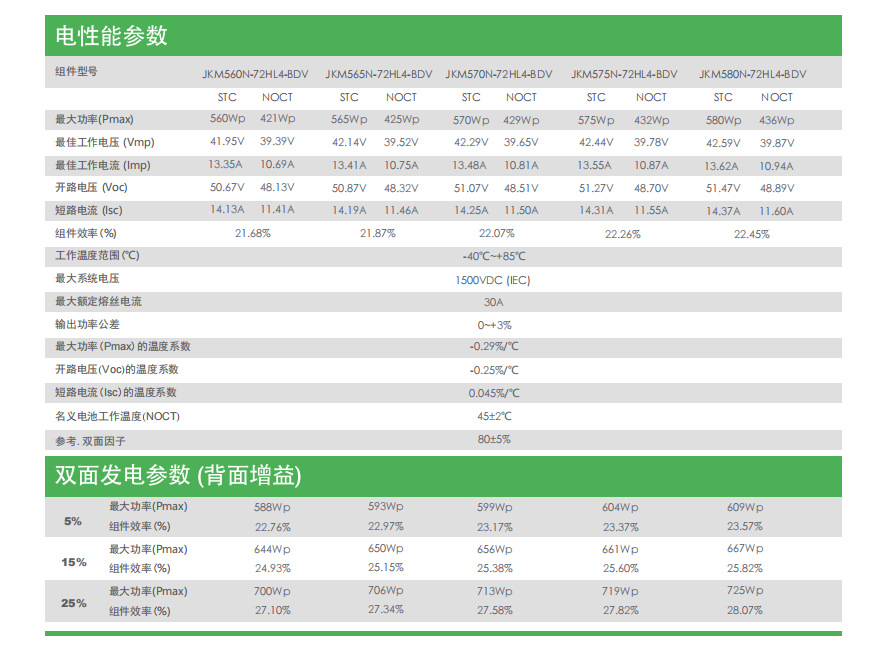Select the 最大系统电压 row label
The width and height of the screenshot is (872, 645).
click(x=87, y=278)
